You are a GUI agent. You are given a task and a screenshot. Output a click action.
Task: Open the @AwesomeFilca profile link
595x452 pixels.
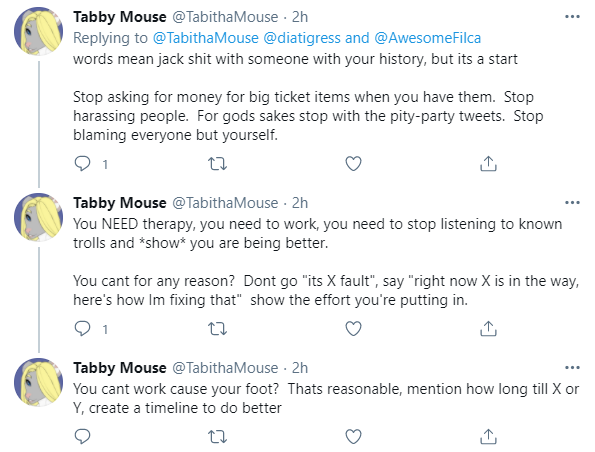point(428,38)
